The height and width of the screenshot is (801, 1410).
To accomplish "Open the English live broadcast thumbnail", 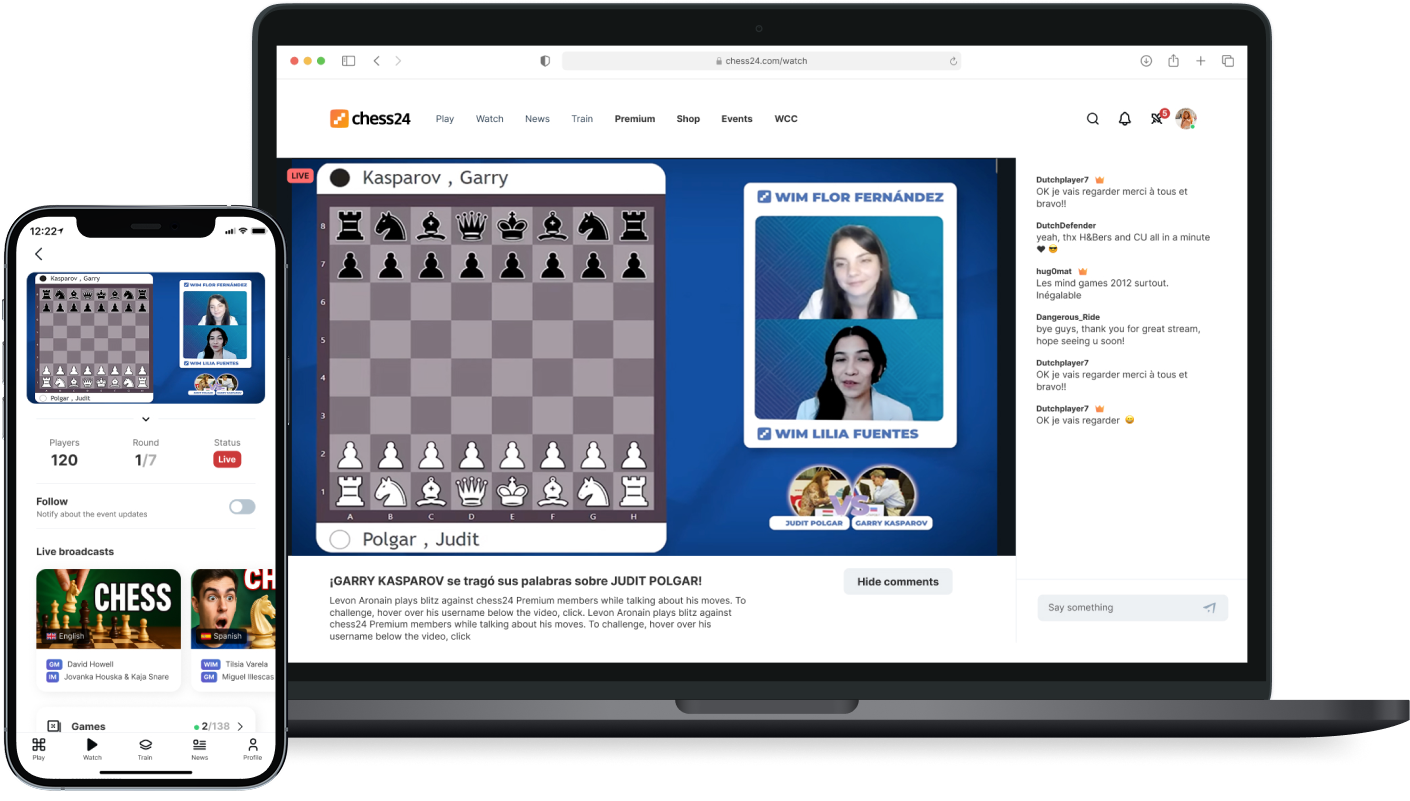I will click(x=109, y=609).
